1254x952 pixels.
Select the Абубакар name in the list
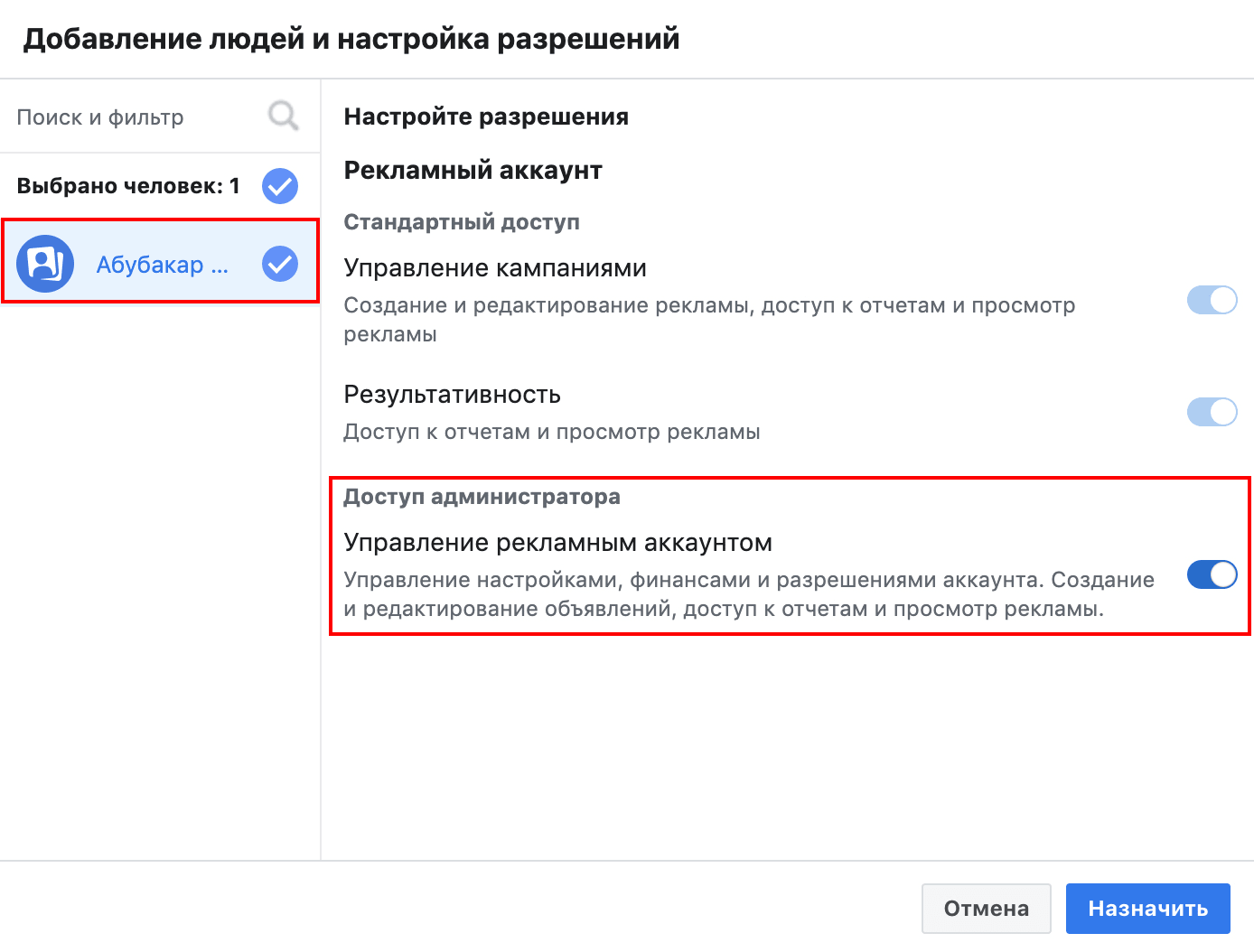163,265
